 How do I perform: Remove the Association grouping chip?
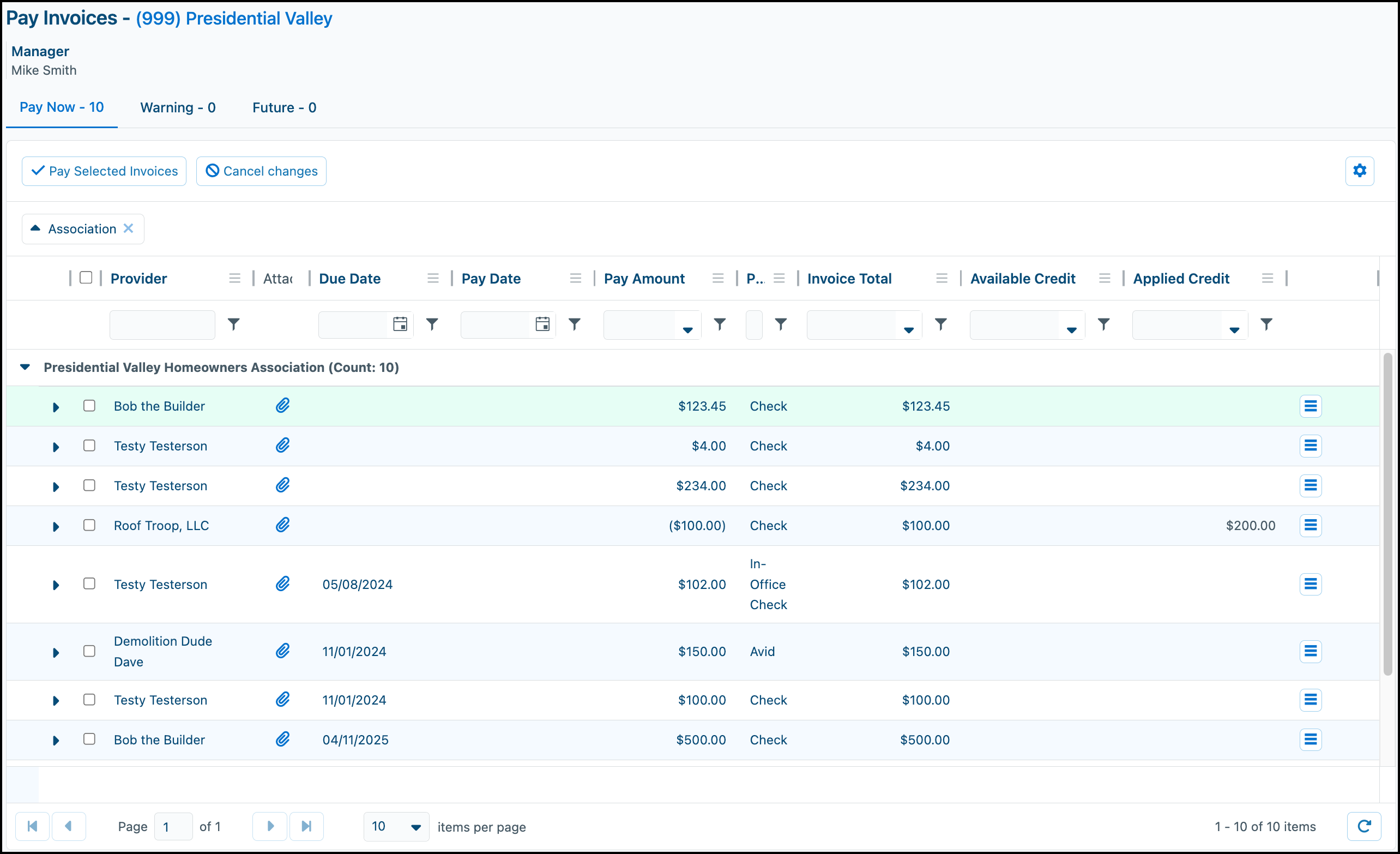[x=129, y=228]
